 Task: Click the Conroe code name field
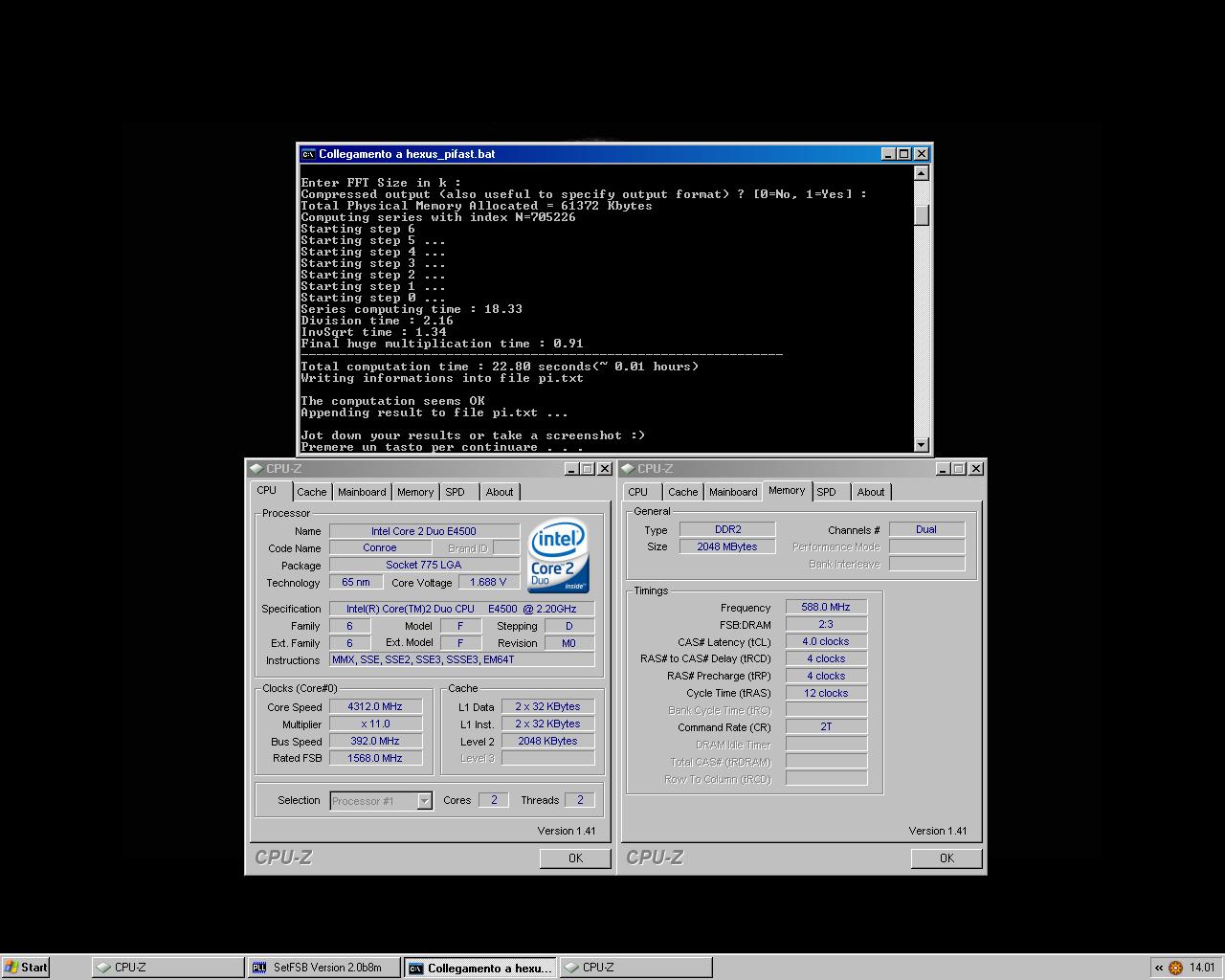pyautogui.click(x=380, y=548)
